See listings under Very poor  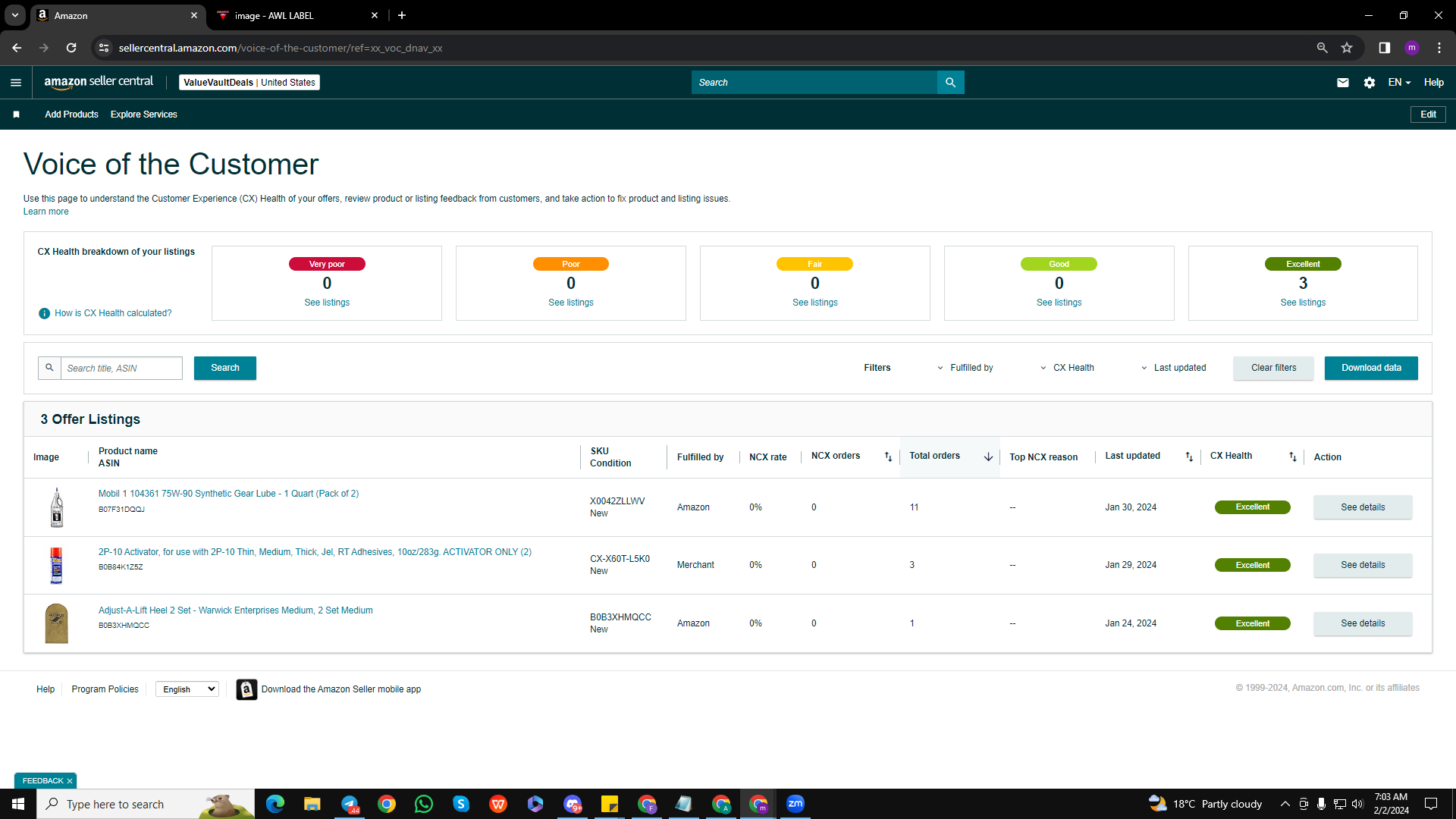(327, 303)
